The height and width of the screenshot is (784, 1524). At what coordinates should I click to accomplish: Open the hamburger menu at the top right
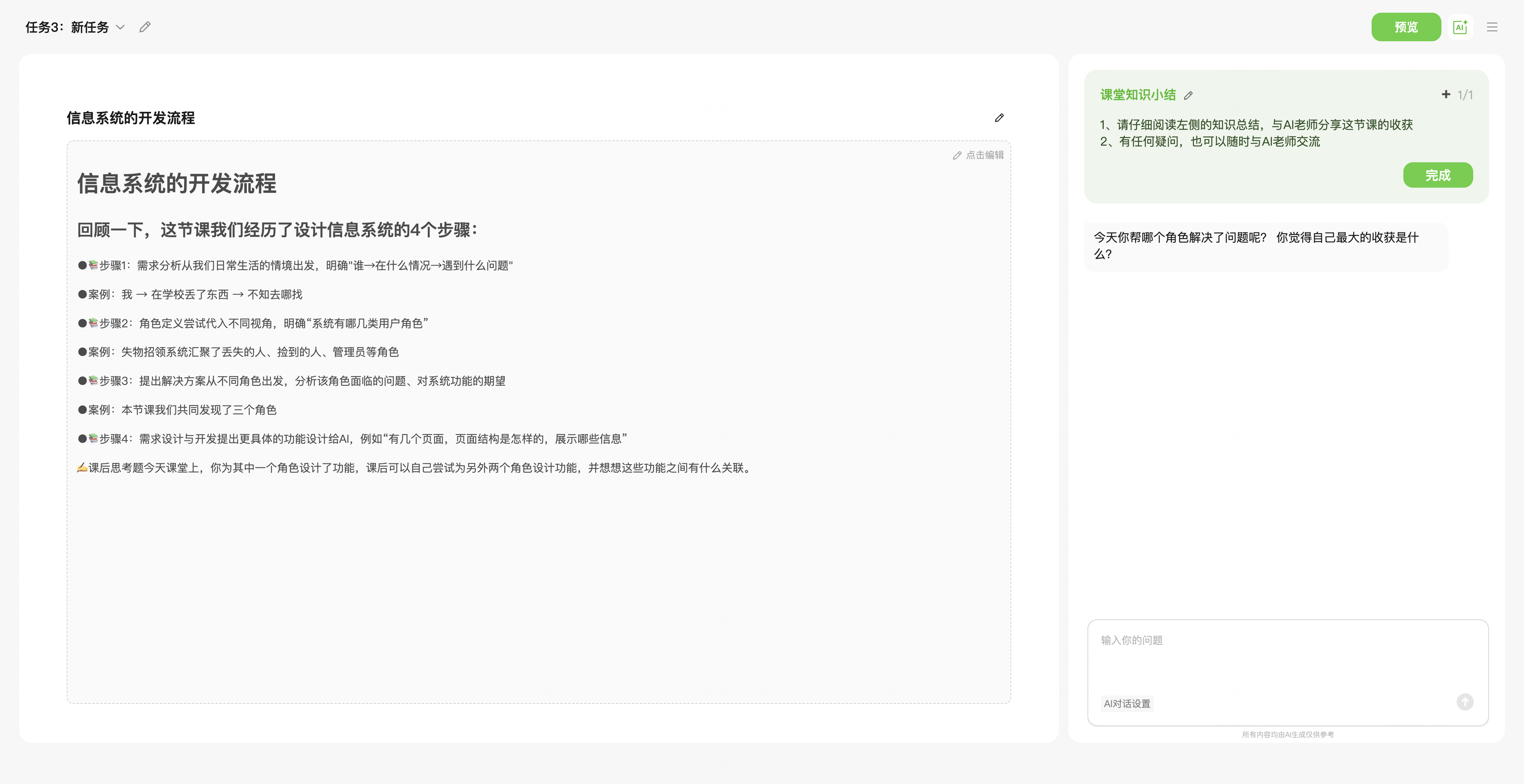(1492, 27)
